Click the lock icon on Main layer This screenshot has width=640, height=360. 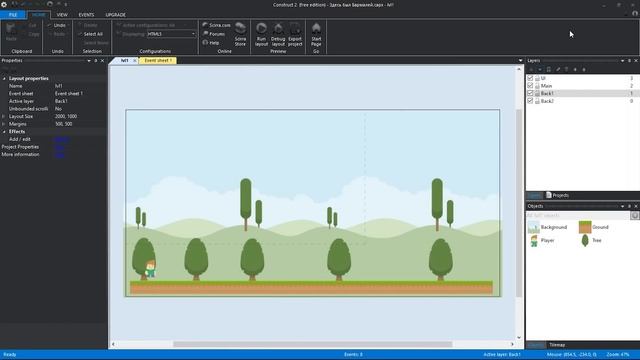coord(537,86)
